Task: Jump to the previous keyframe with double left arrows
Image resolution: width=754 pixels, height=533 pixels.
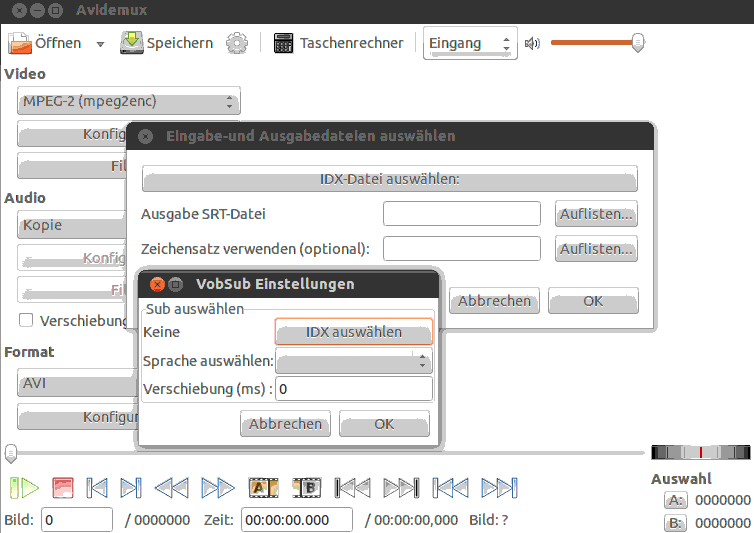Action: click(x=172, y=488)
